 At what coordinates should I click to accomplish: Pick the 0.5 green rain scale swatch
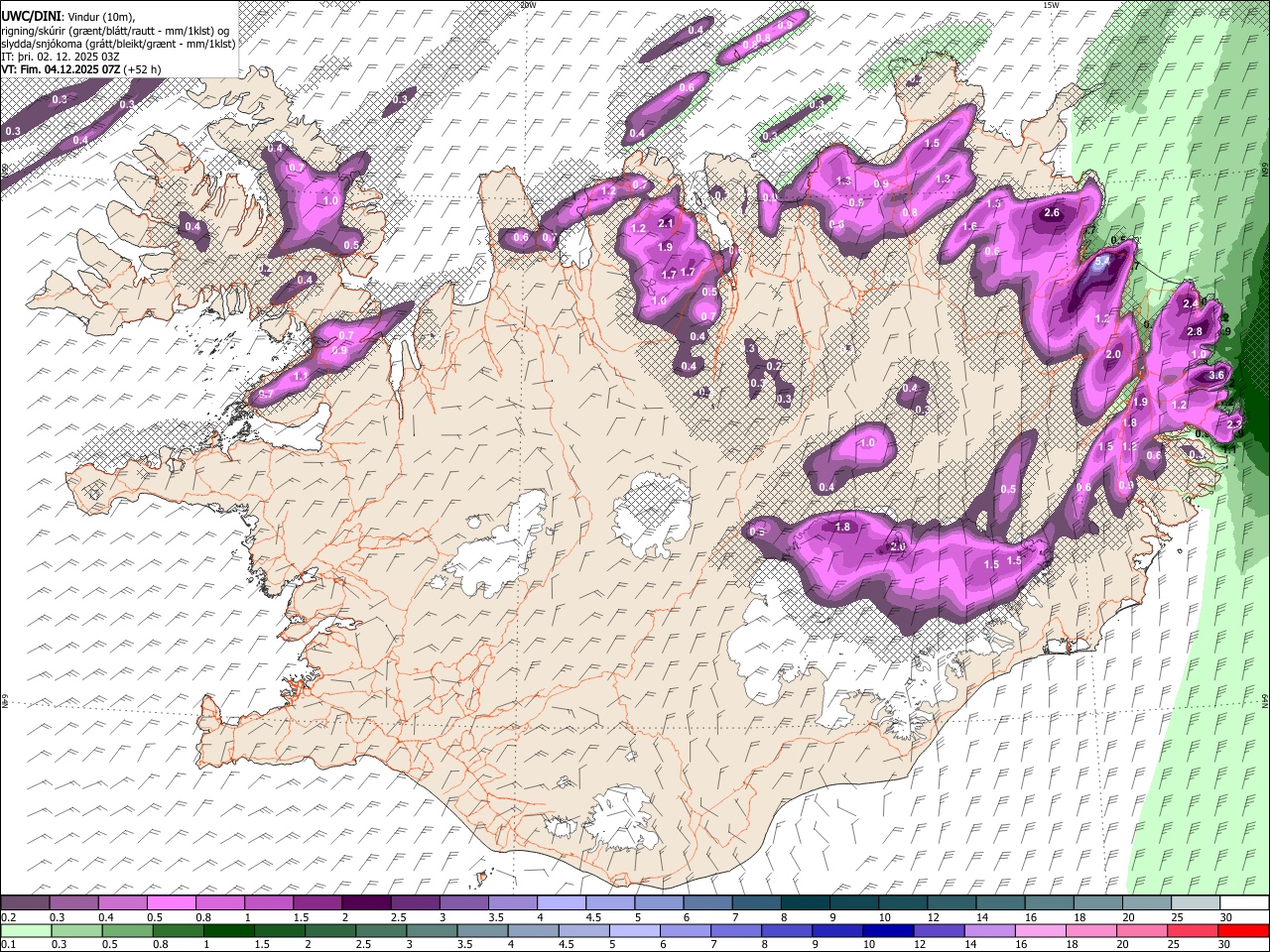(x=127, y=931)
